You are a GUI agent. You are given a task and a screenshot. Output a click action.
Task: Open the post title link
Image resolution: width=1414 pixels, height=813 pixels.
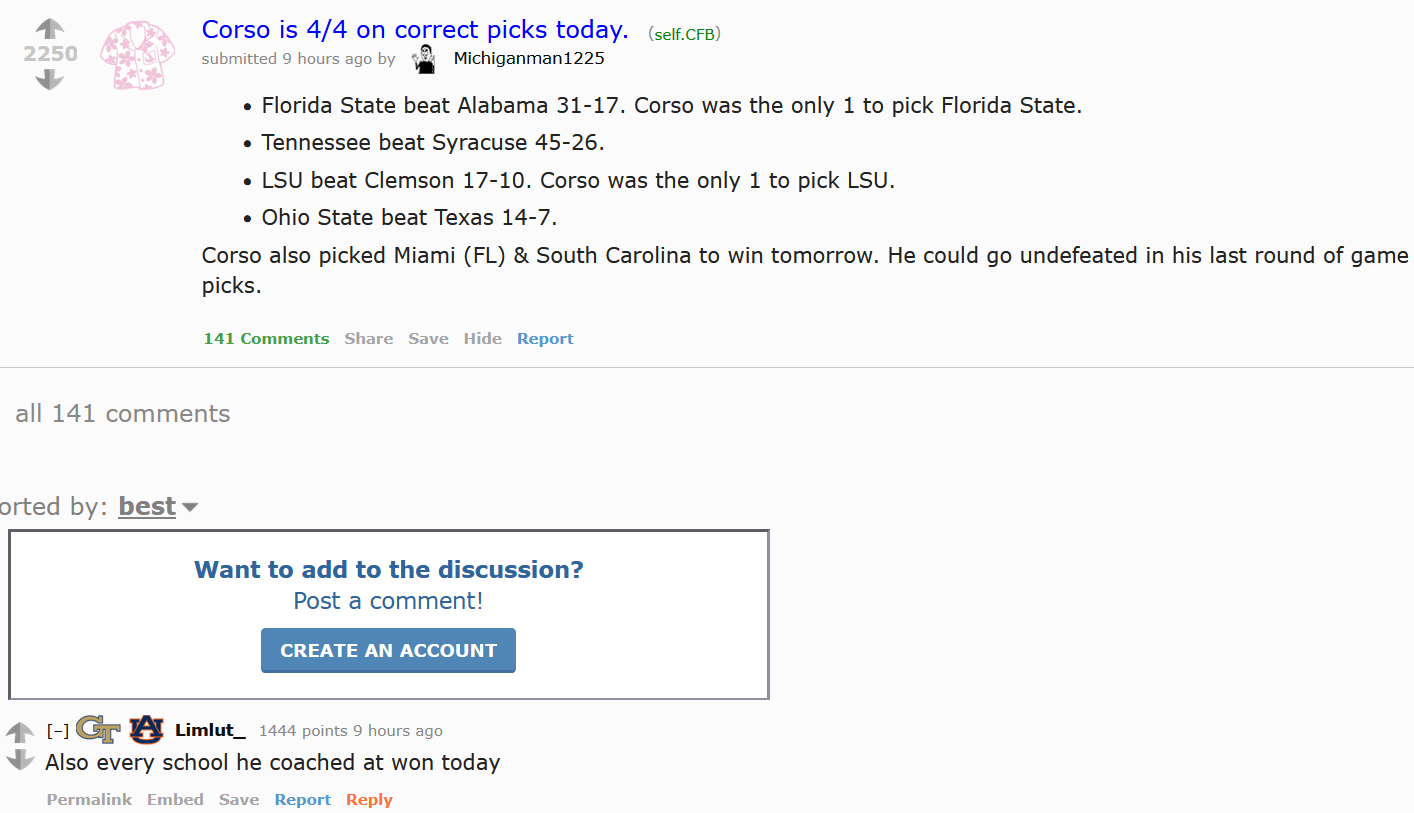(x=415, y=29)
